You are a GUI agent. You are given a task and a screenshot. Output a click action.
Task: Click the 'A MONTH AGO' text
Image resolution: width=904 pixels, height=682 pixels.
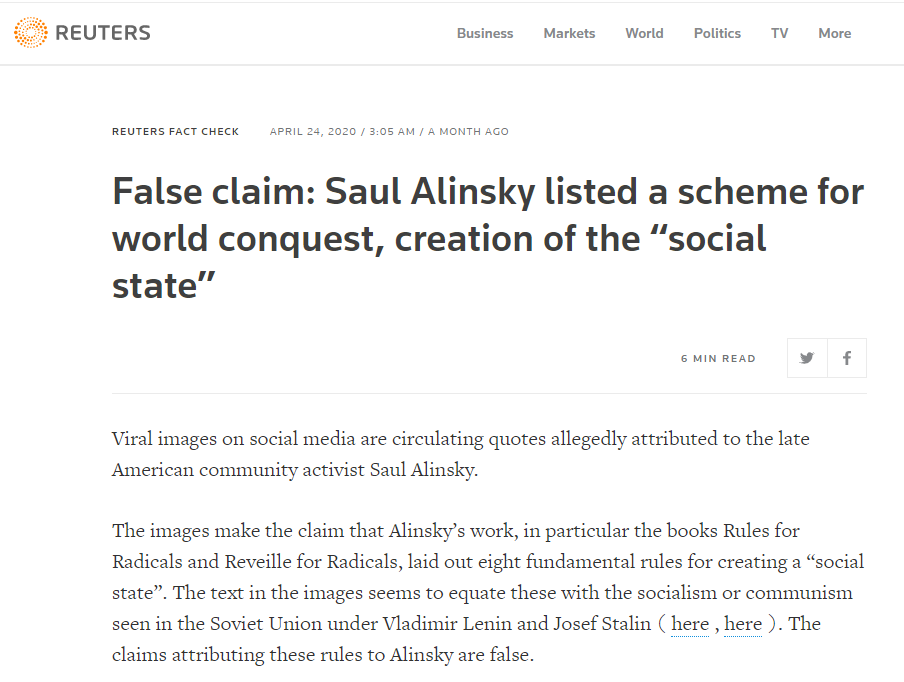click(x=468, y=131)
